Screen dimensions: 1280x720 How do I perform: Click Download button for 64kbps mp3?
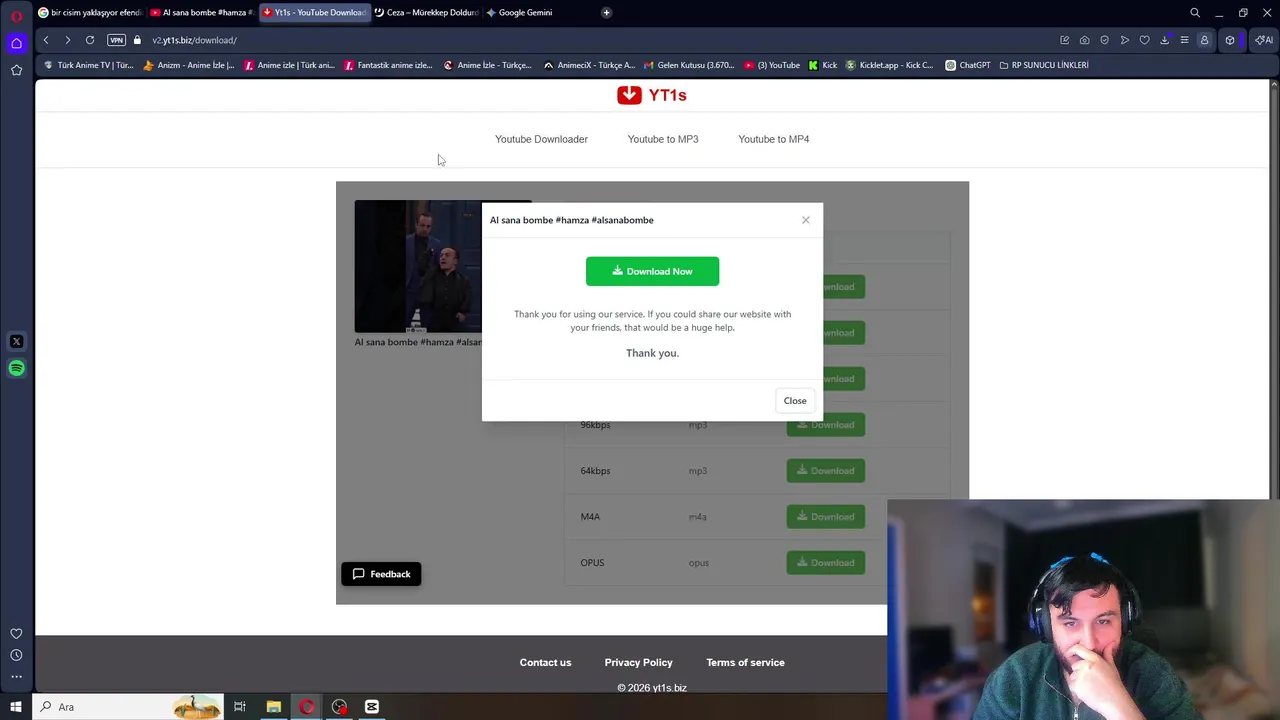click(x=826, y=471)
